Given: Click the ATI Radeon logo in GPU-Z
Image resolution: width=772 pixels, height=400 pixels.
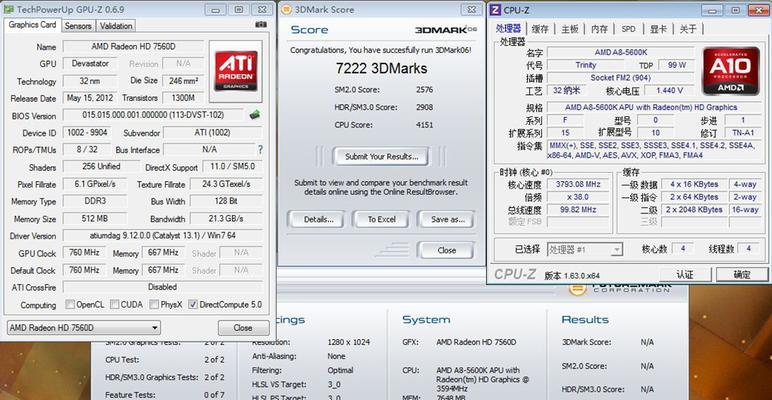Looking at the screenshot, I should point(235,71).
